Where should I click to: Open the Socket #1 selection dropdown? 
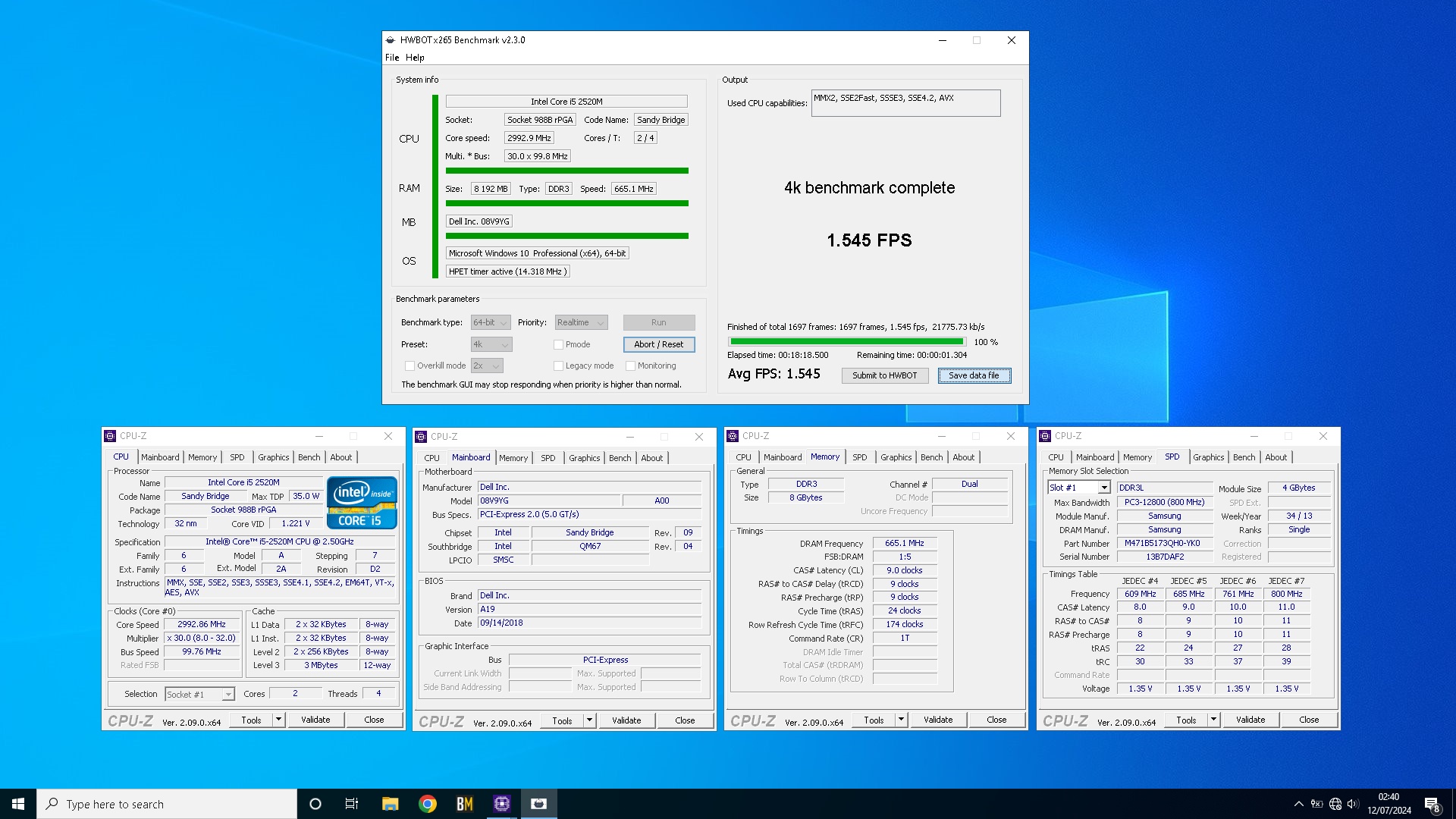click(x=199, y=694)
